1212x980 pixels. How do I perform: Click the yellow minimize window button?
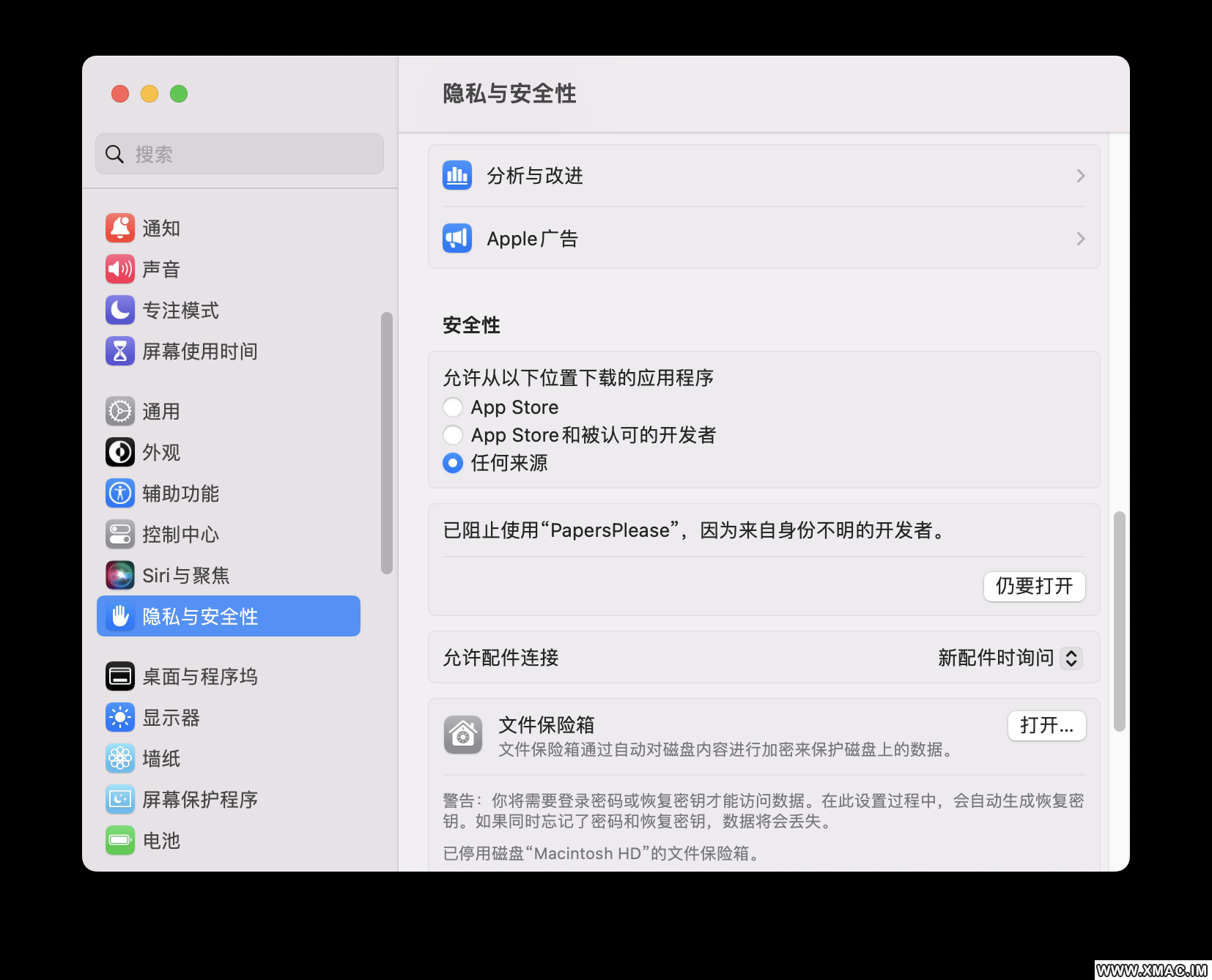point(149,94)
